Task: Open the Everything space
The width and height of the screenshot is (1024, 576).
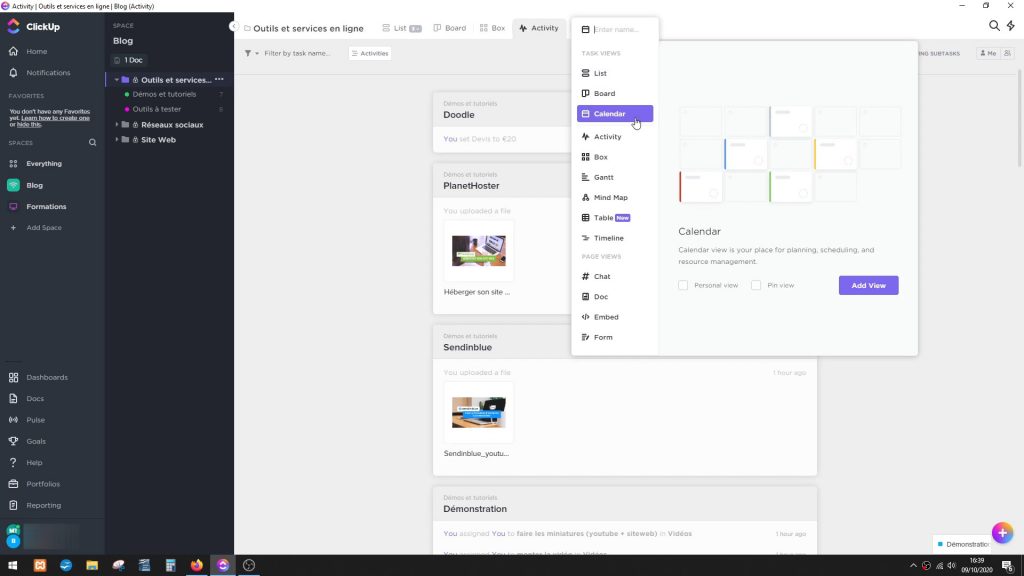Action: click(x=44, y=163)
